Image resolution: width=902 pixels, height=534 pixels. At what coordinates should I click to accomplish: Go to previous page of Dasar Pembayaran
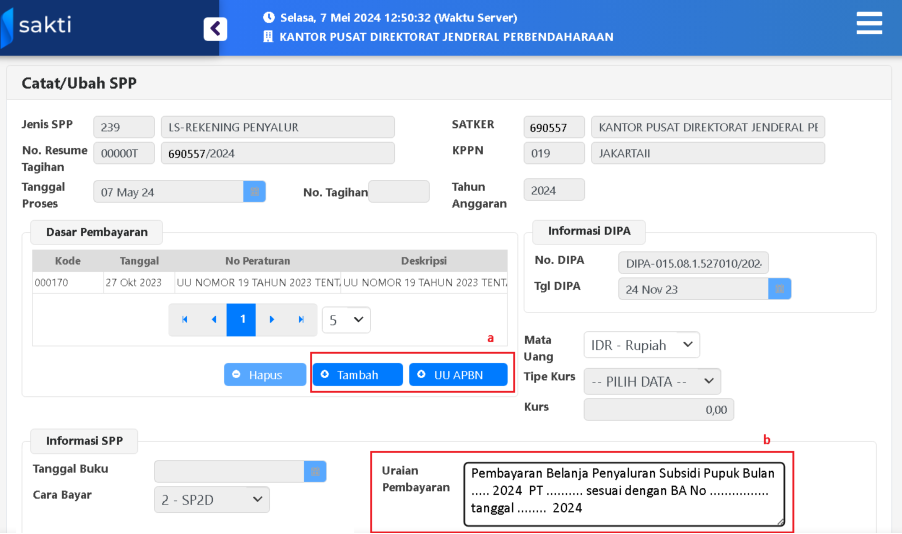pos(213,320)
